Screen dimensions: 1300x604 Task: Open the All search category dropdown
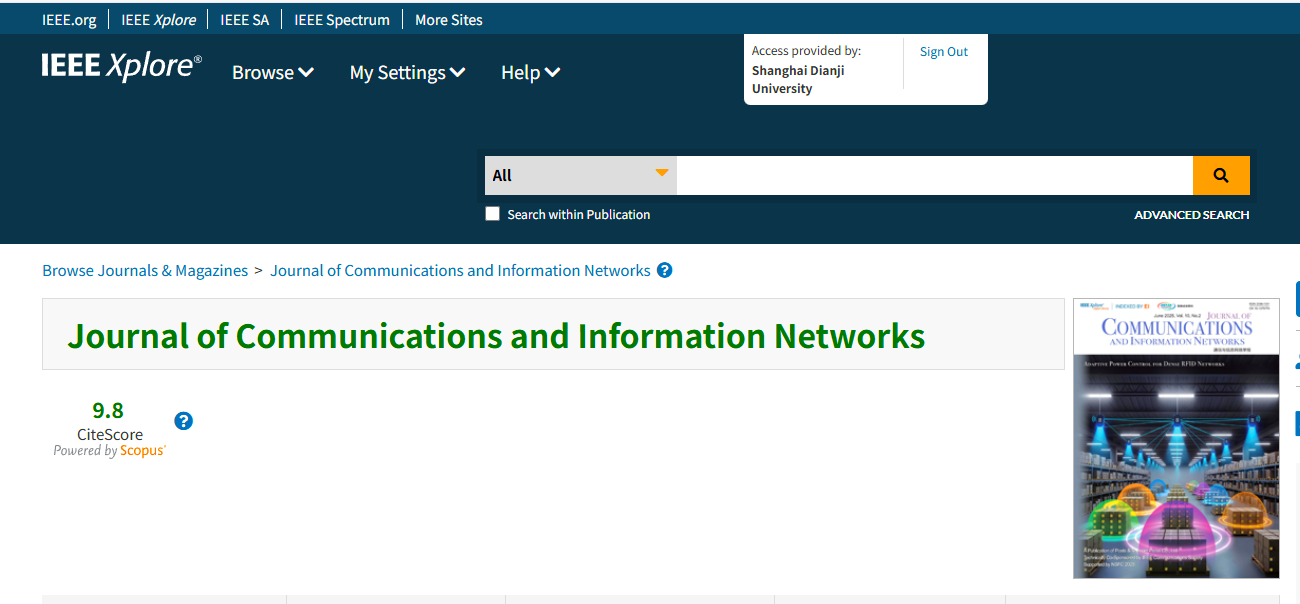click(581, 175)
